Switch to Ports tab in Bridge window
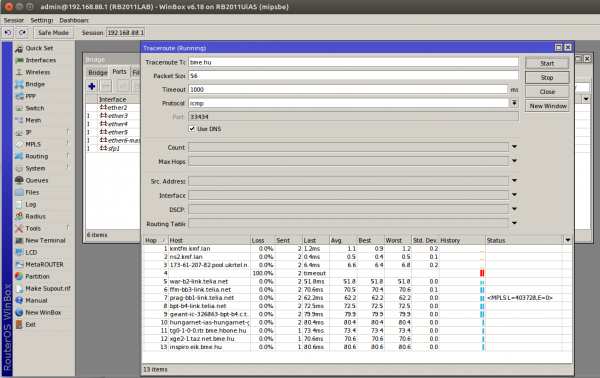Screen dimensions: 600x378 pyautogui.click(x=119, y=72)
